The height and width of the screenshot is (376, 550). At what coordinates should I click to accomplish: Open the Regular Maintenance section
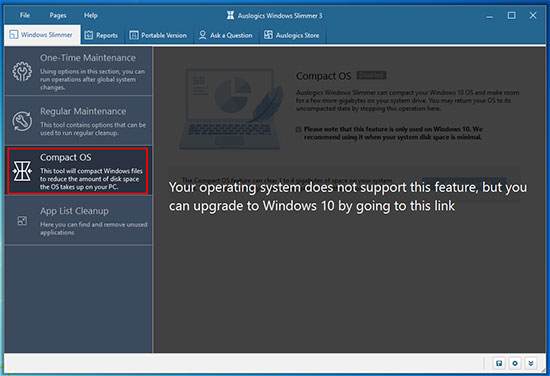(x=79, y=121)
